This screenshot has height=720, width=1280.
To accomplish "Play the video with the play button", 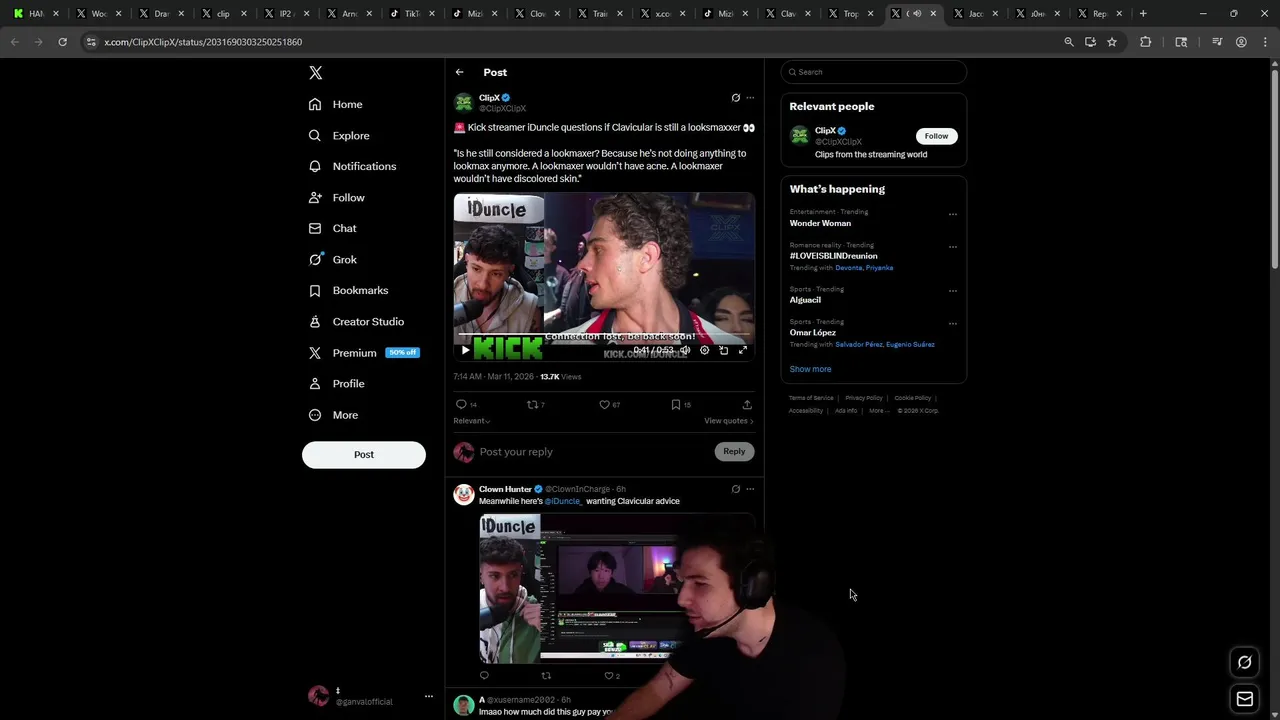I will tap(465, 350).
